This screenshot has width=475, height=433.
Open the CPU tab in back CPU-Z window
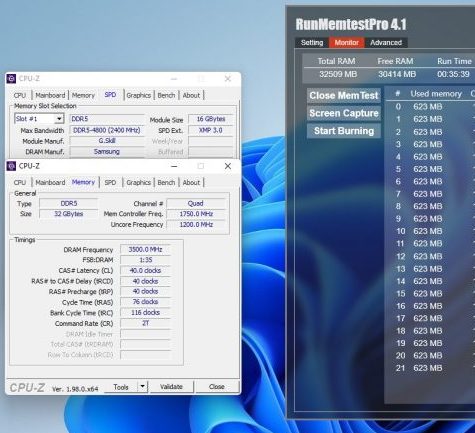pyautogui.click(x=20, y=95)
